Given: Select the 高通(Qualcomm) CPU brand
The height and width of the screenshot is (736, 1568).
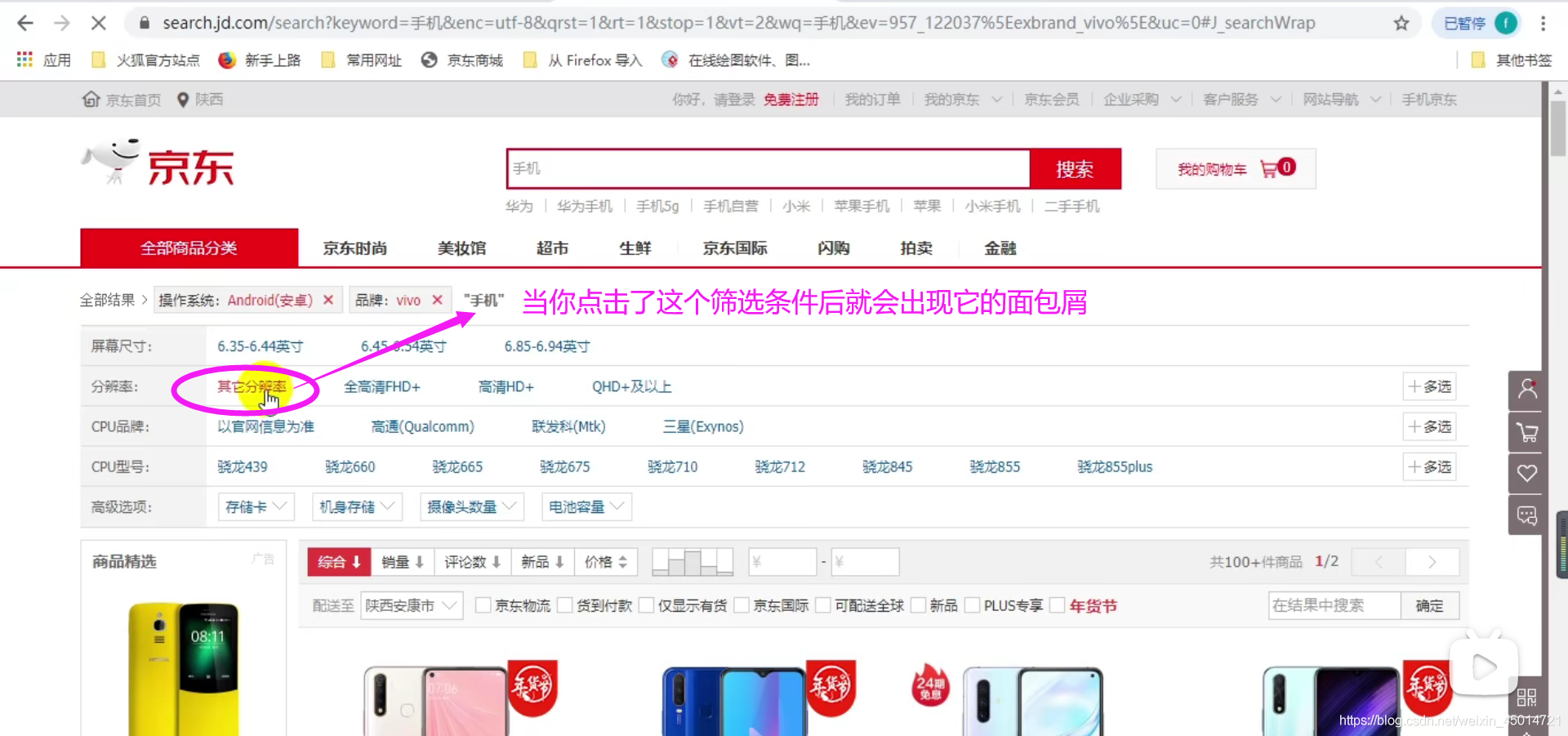Looking at the screenshot, I should pyautogui.click(x=422, y=426).
